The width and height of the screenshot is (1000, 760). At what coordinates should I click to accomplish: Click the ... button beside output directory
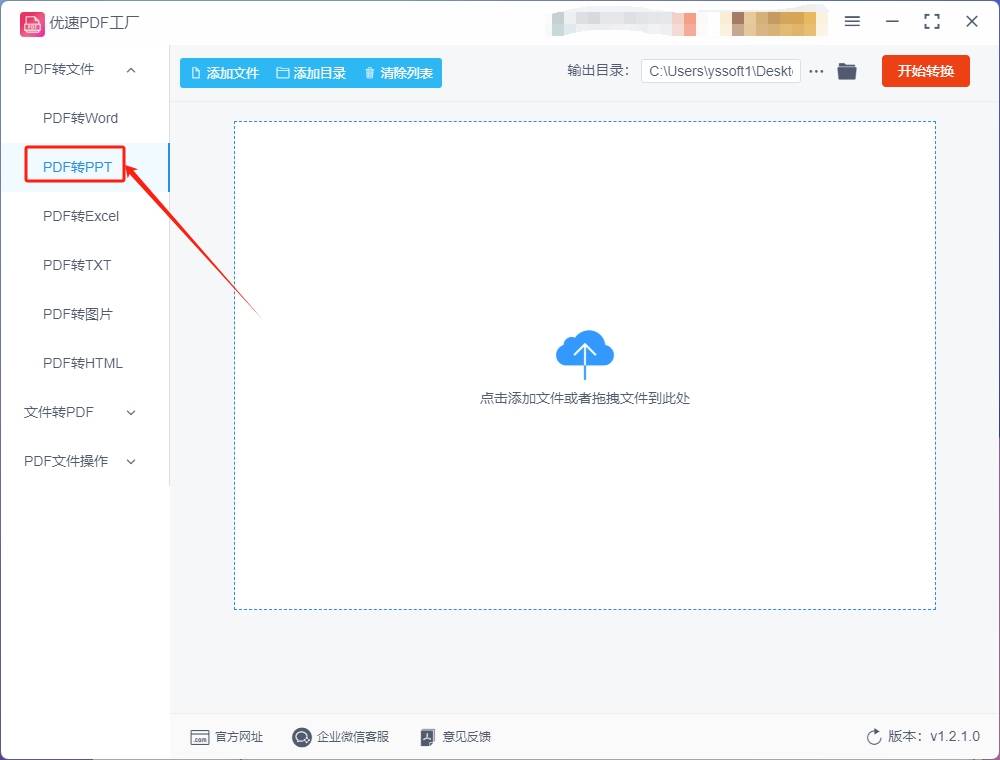click(x=816, y=71)
